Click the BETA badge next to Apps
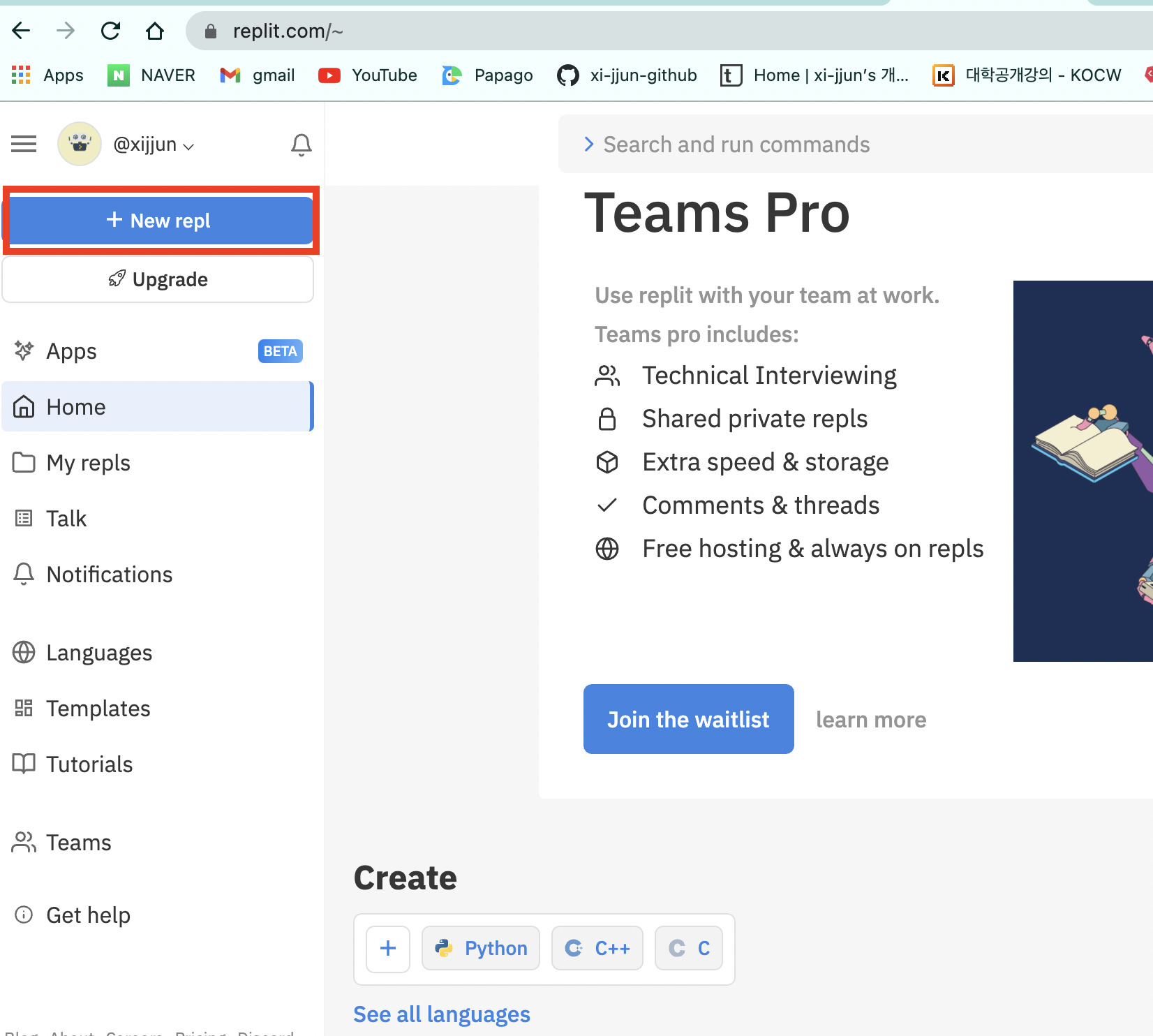This screenshot has width=1153, height=1036. [x=281, y=351]
